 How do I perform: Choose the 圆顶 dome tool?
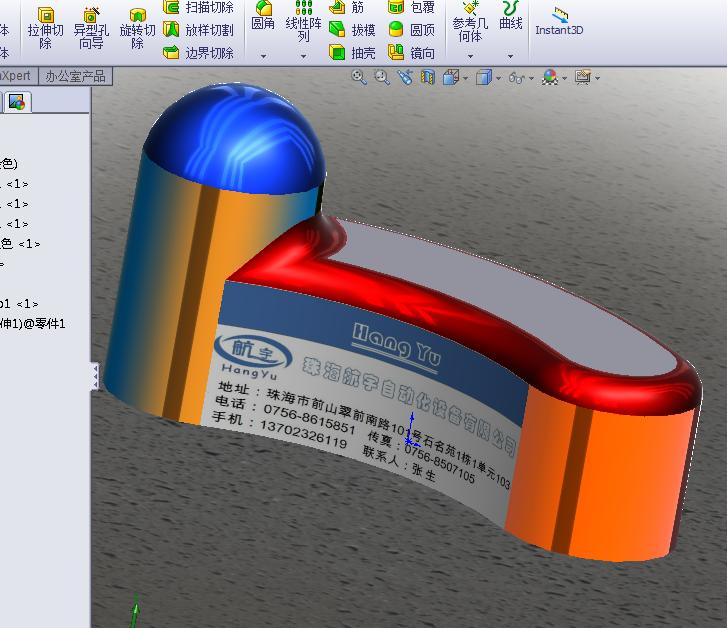coord(411,30)
